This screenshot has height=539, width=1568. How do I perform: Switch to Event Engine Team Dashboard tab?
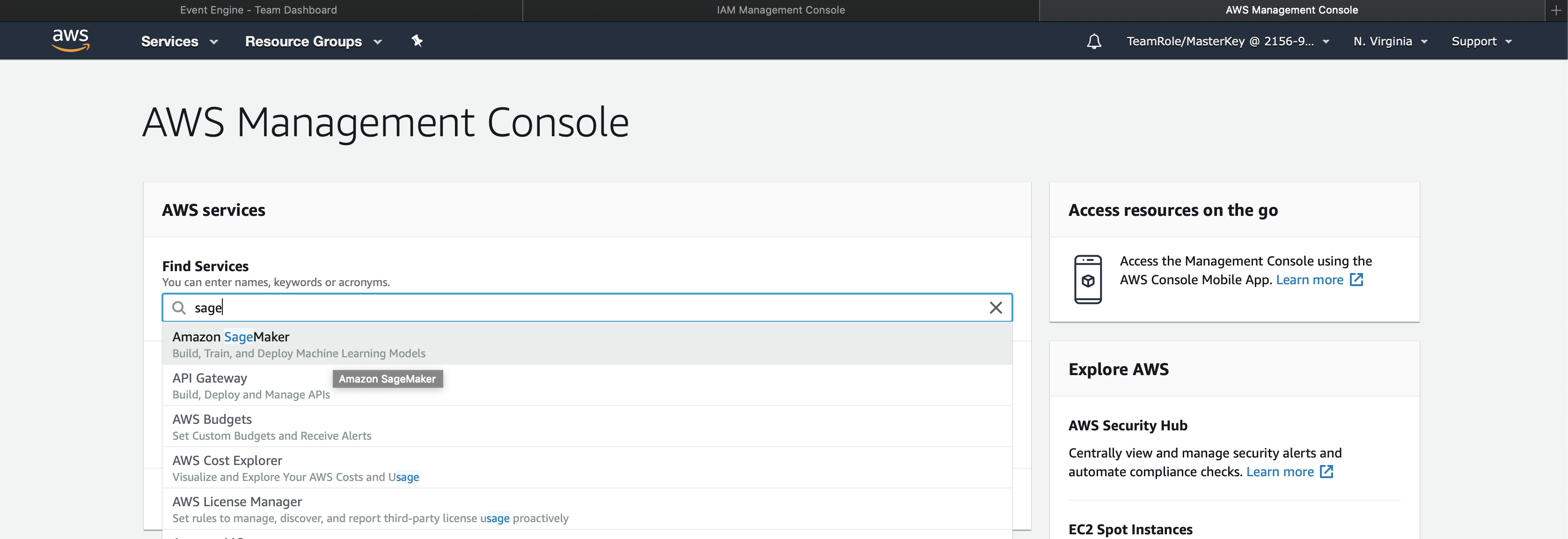coord(259,10)
